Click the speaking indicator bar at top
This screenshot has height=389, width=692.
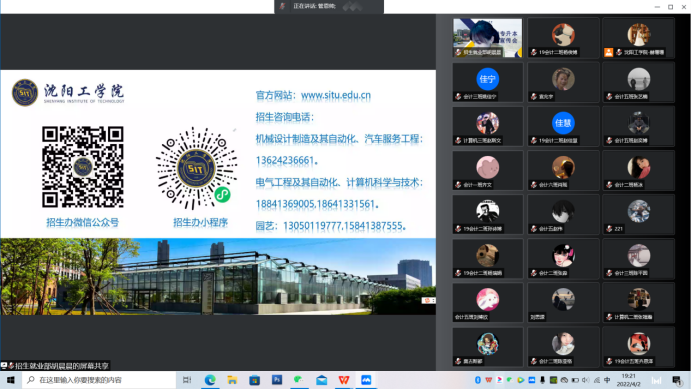pos(329,6)
